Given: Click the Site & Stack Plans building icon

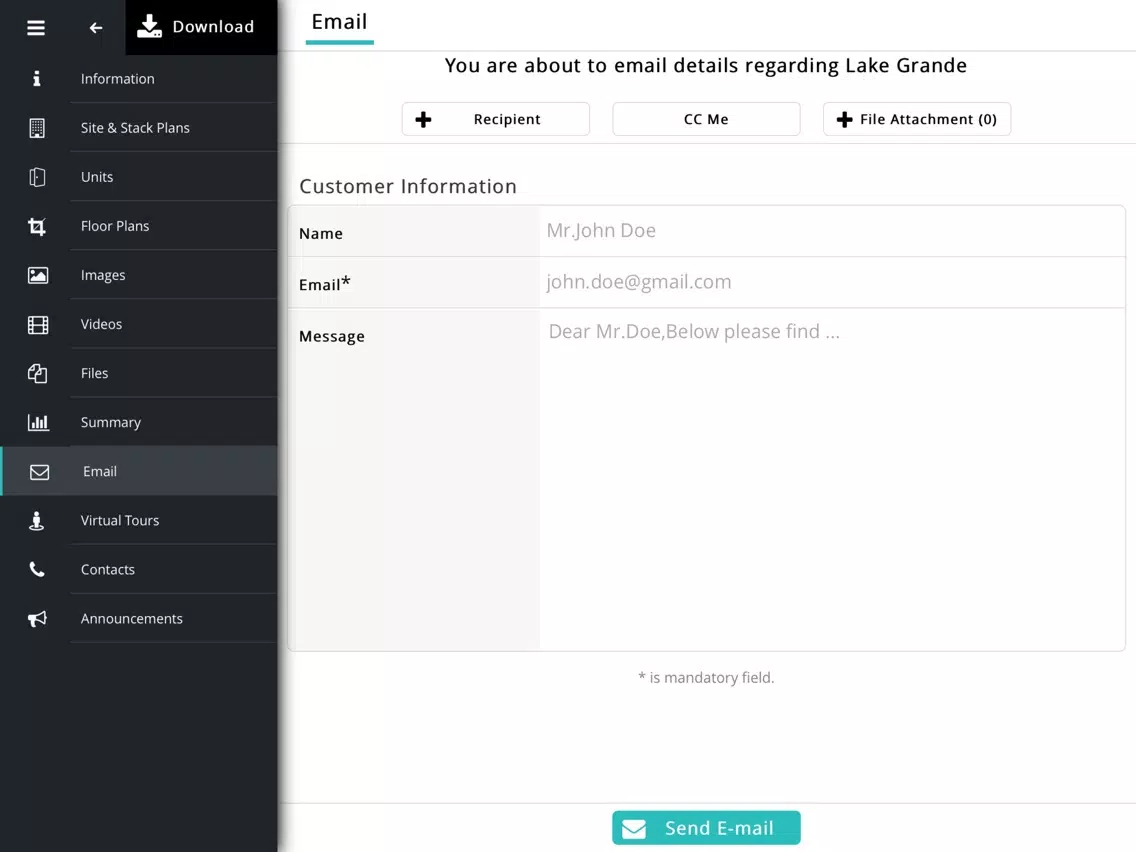Looking at the screenshot, I should coord(37,128).
